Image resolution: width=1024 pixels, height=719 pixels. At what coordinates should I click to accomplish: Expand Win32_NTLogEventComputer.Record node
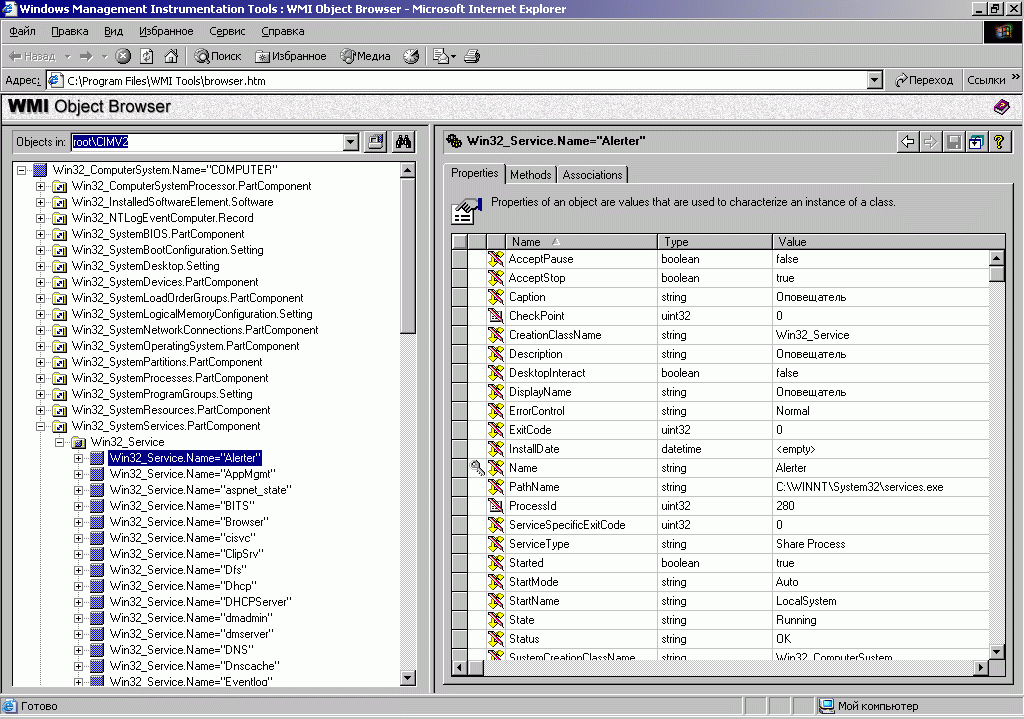(40, 218)
